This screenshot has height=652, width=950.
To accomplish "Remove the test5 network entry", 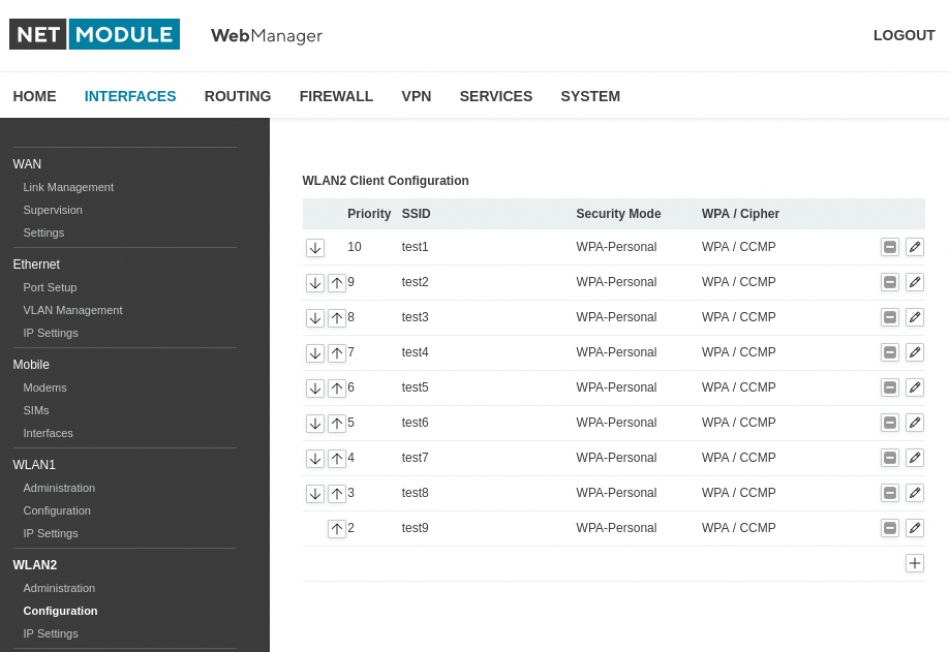I will (x=889, y=388).
